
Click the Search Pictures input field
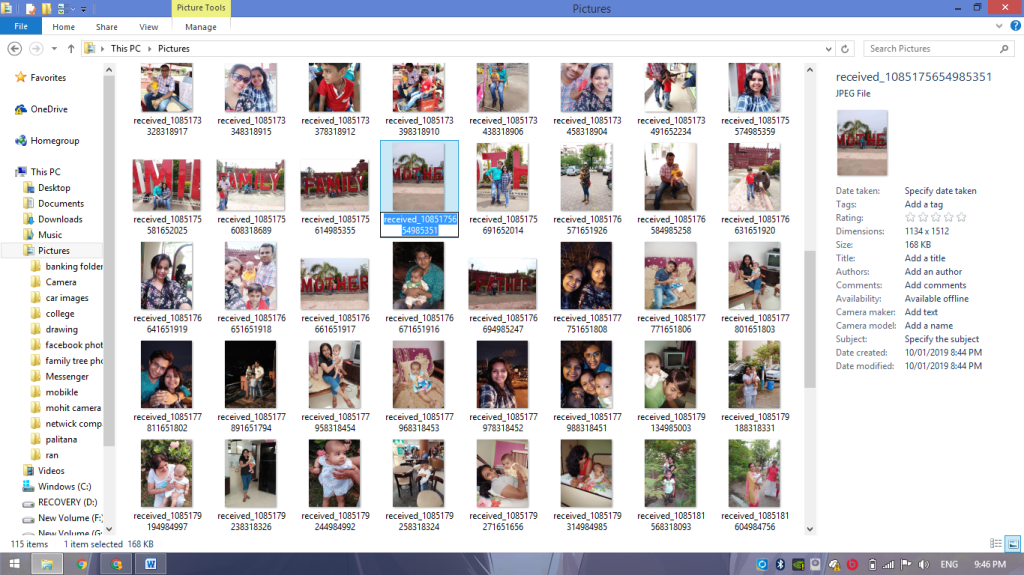coord(930,48)
